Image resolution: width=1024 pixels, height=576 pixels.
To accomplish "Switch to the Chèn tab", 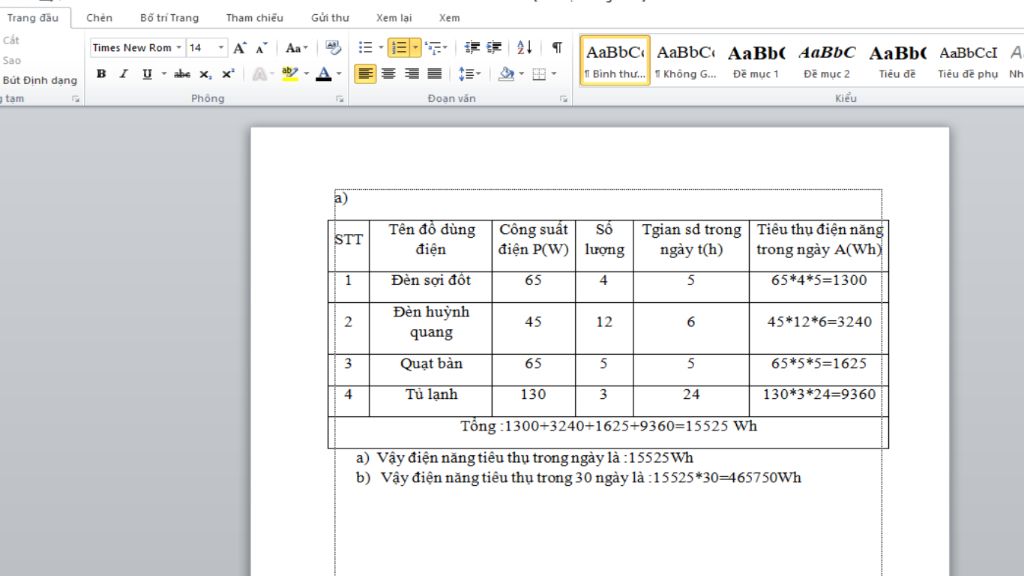I will (99, 18).
